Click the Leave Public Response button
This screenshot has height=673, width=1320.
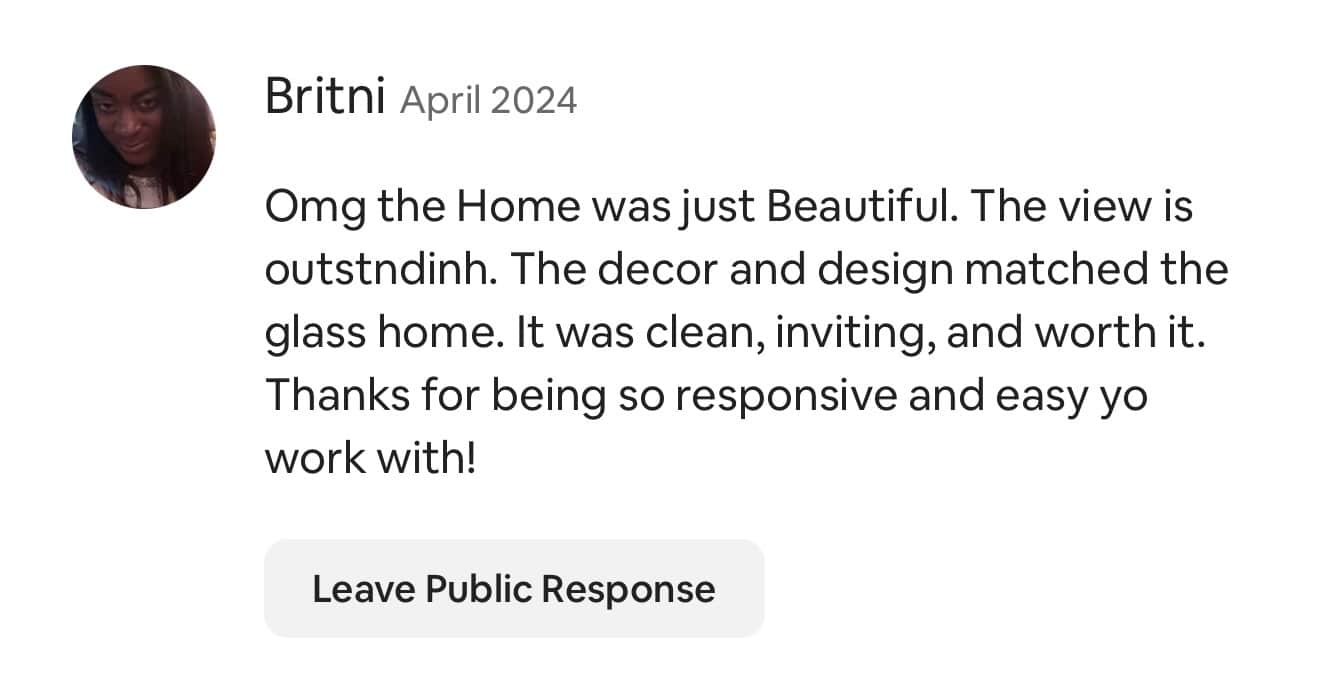tap(514, 588)
